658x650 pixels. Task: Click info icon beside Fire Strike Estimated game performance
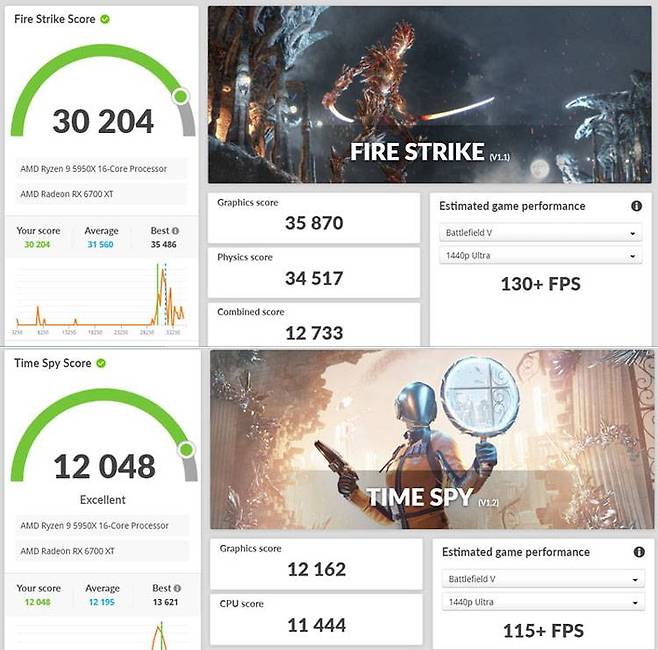point(636,206)
